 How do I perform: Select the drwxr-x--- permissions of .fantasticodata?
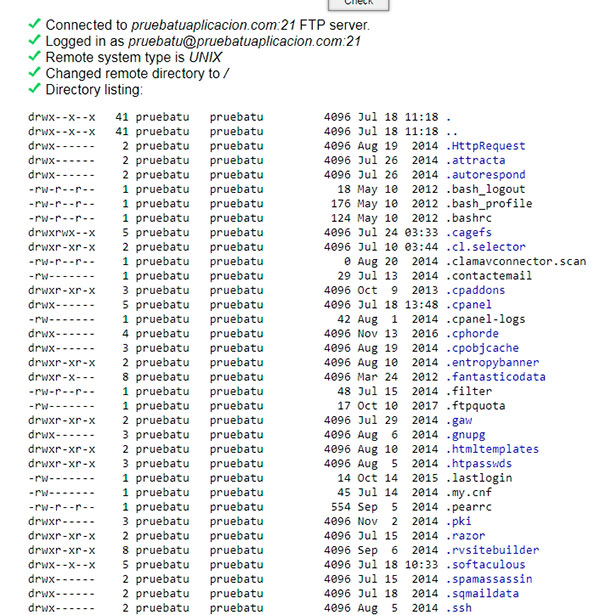[62, 377]
